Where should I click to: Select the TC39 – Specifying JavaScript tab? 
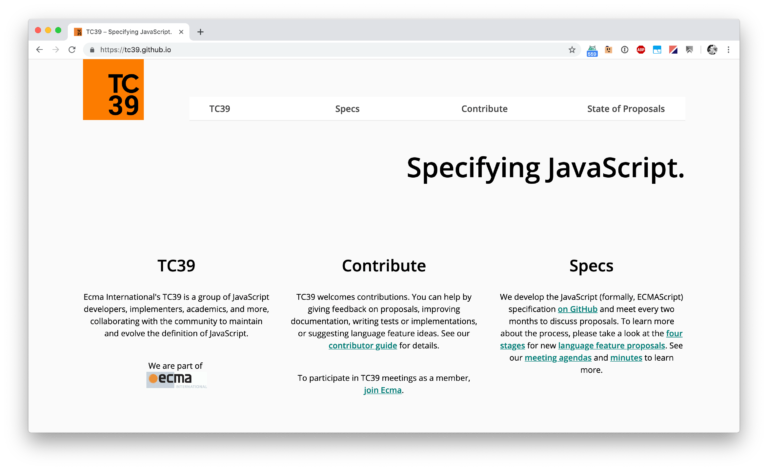coord(128,32)
